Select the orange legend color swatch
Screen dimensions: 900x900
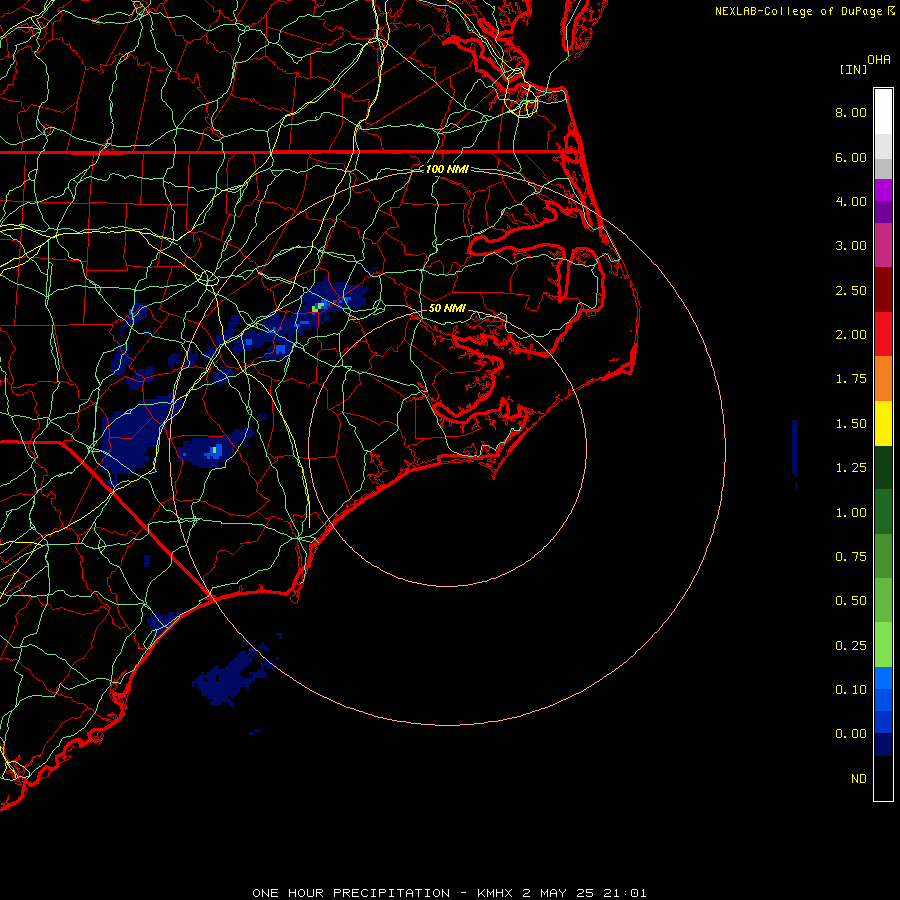[x=883, y=379]
